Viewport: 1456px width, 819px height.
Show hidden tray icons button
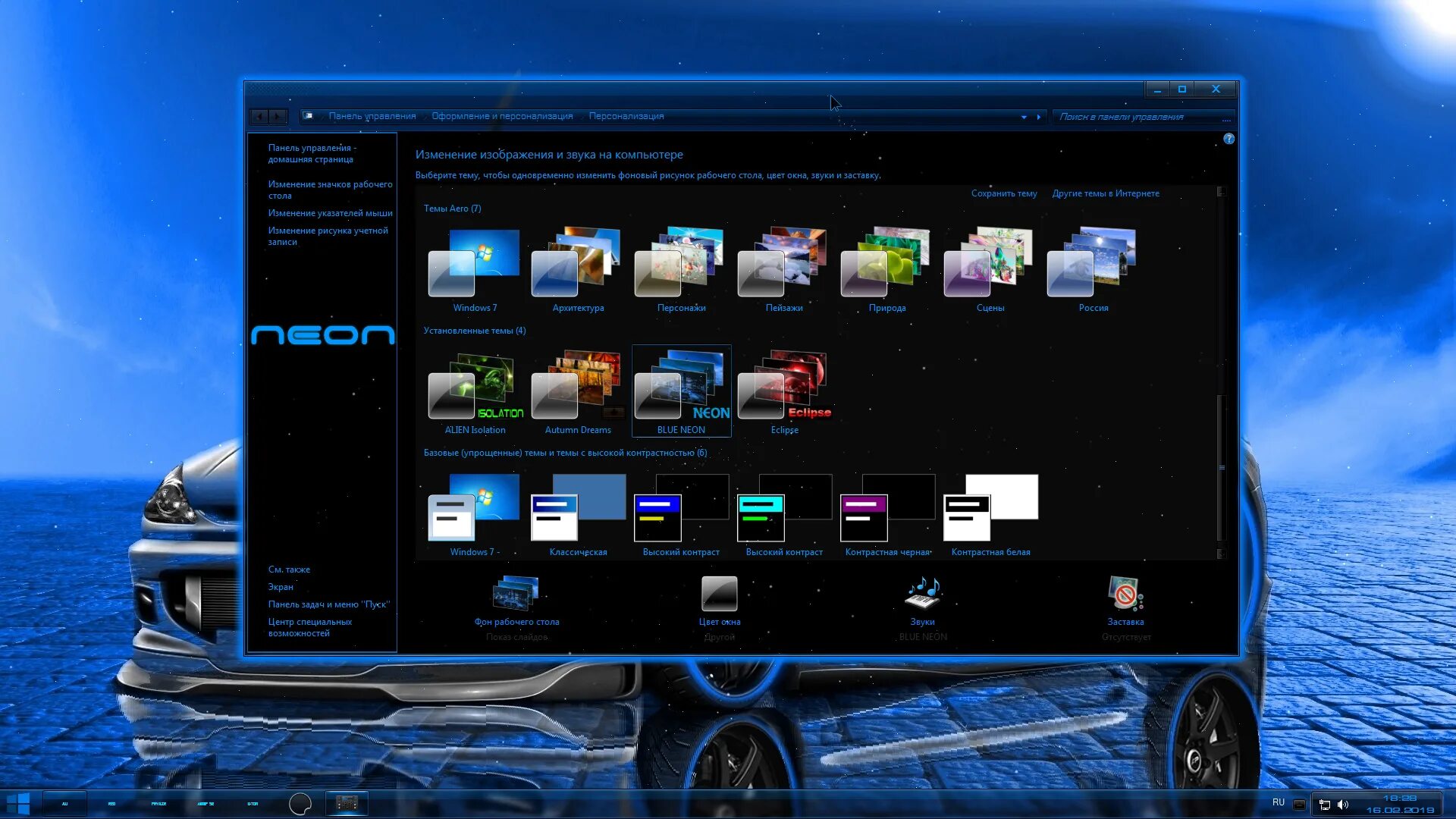[x=1299, y=805]
